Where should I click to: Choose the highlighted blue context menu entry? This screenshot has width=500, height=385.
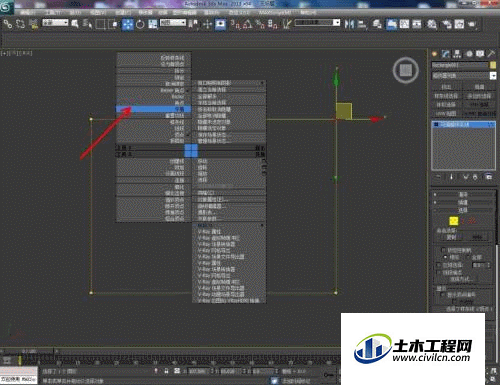click(x=153, y=109)
